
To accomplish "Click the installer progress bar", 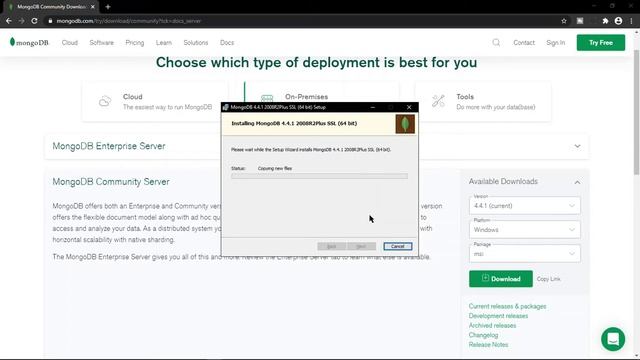I will pyautogui.click(x=319, y=176).
